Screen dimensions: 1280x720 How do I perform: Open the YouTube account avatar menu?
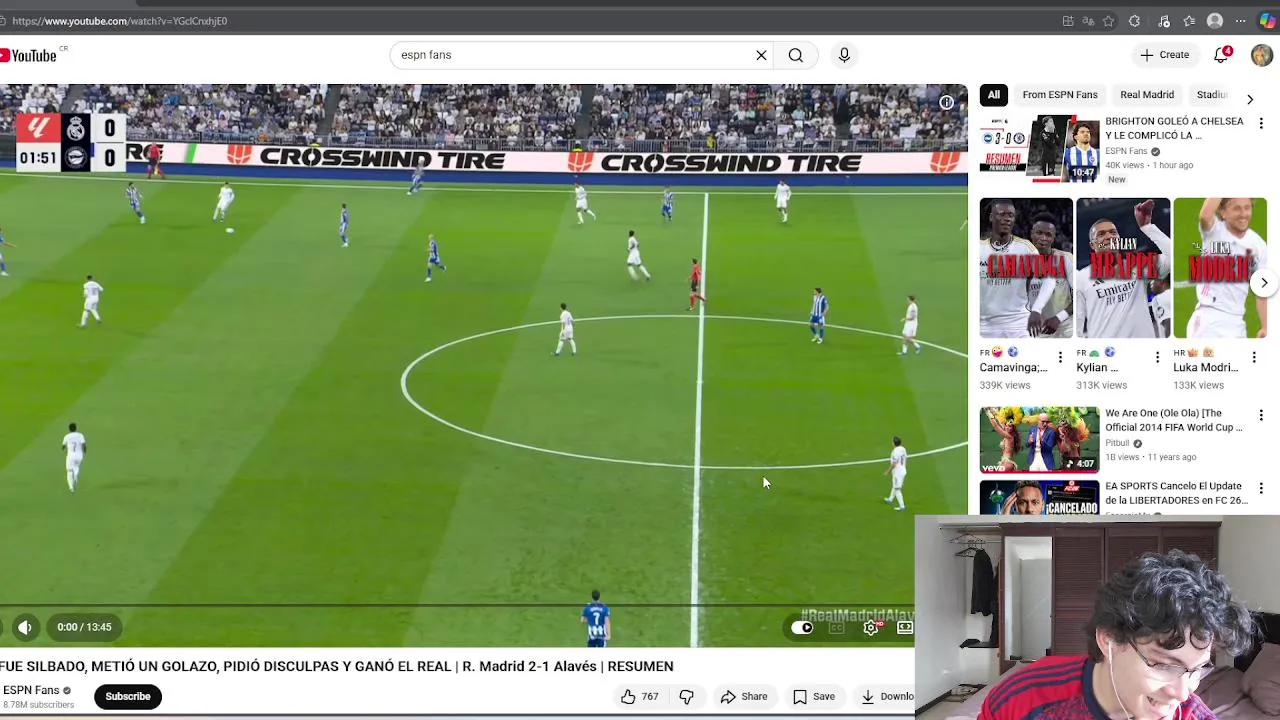(x=1262, y=55)
